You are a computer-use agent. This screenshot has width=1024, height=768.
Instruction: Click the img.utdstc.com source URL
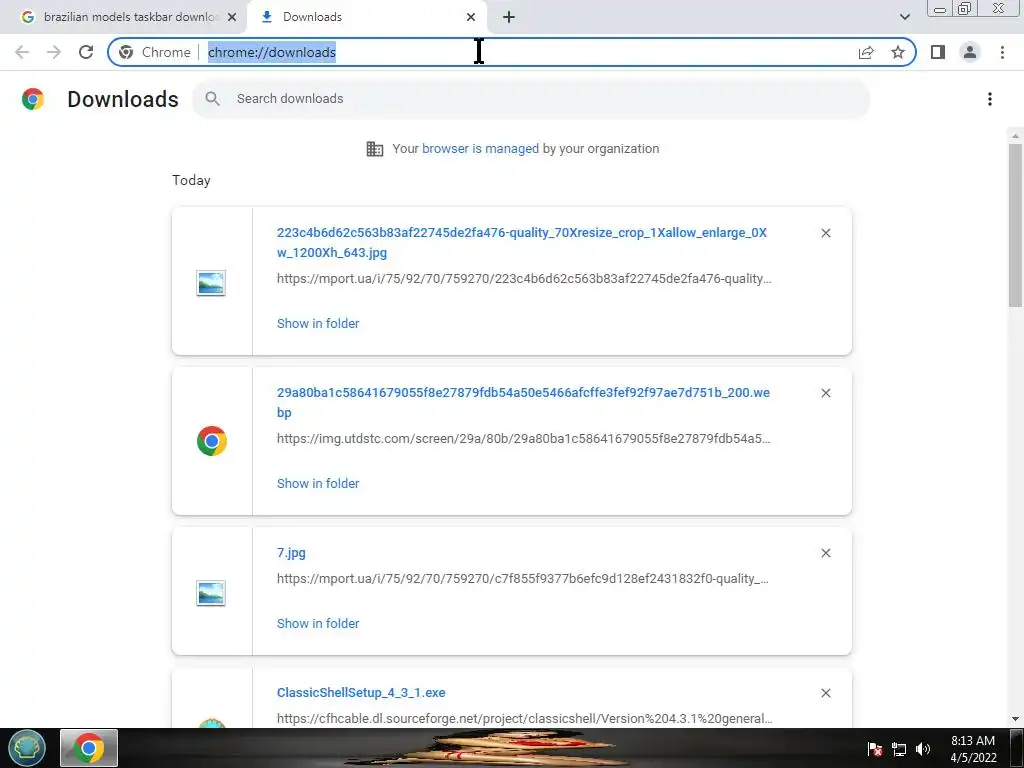tap(524, 439)
